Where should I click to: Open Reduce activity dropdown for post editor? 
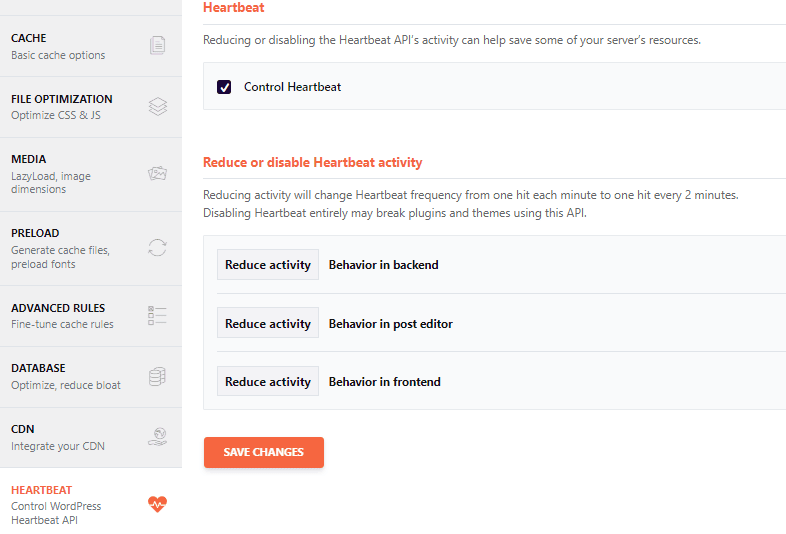tap(268, 324)
